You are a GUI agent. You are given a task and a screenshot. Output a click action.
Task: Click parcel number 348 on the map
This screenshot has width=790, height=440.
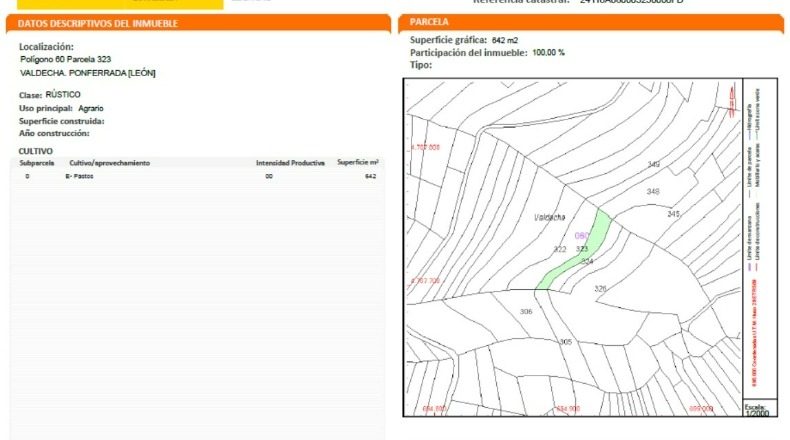[x=653, y=192]
